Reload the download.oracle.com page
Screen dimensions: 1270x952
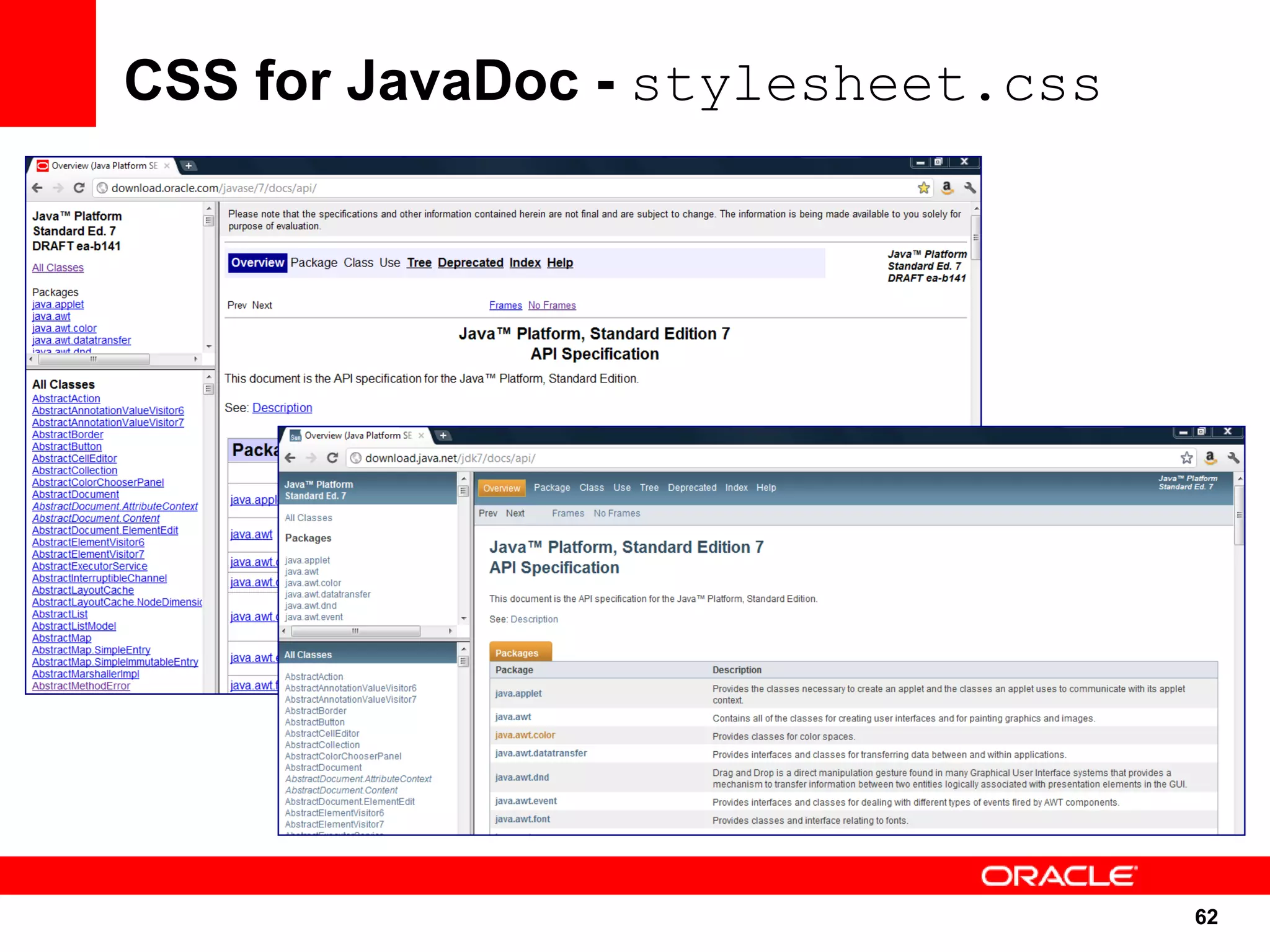[79, 188]
